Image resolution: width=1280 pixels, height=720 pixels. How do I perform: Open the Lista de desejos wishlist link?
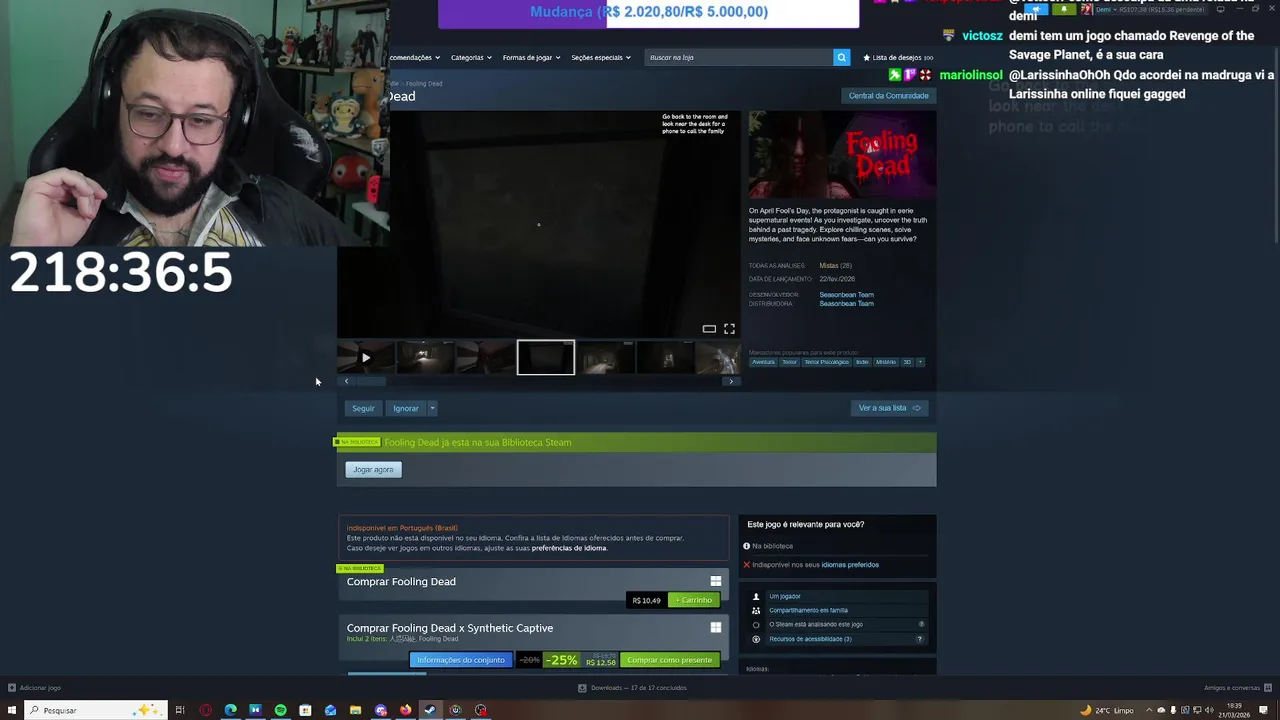tap(898, 57)
